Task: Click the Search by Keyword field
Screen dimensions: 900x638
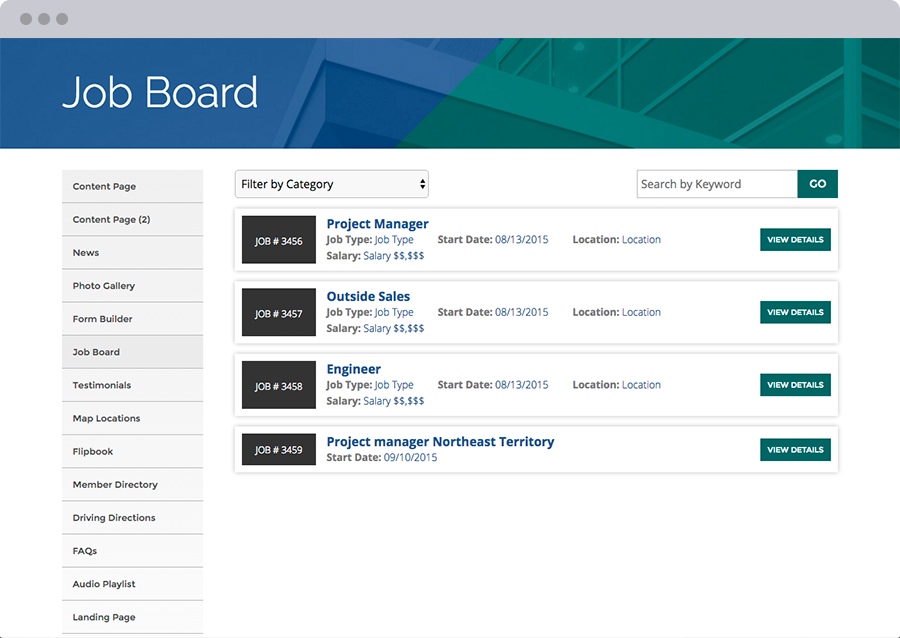Action: [716, 184]
